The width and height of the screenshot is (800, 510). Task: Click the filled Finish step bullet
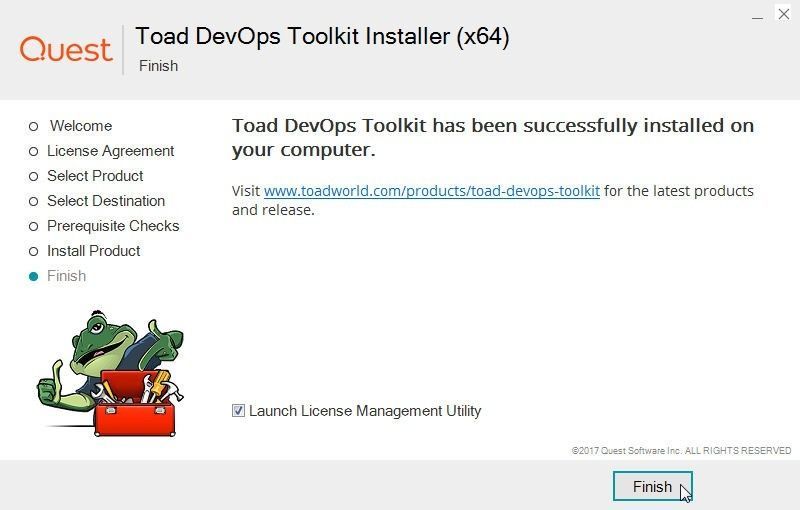pyautogui.click(x=34, y=276)
